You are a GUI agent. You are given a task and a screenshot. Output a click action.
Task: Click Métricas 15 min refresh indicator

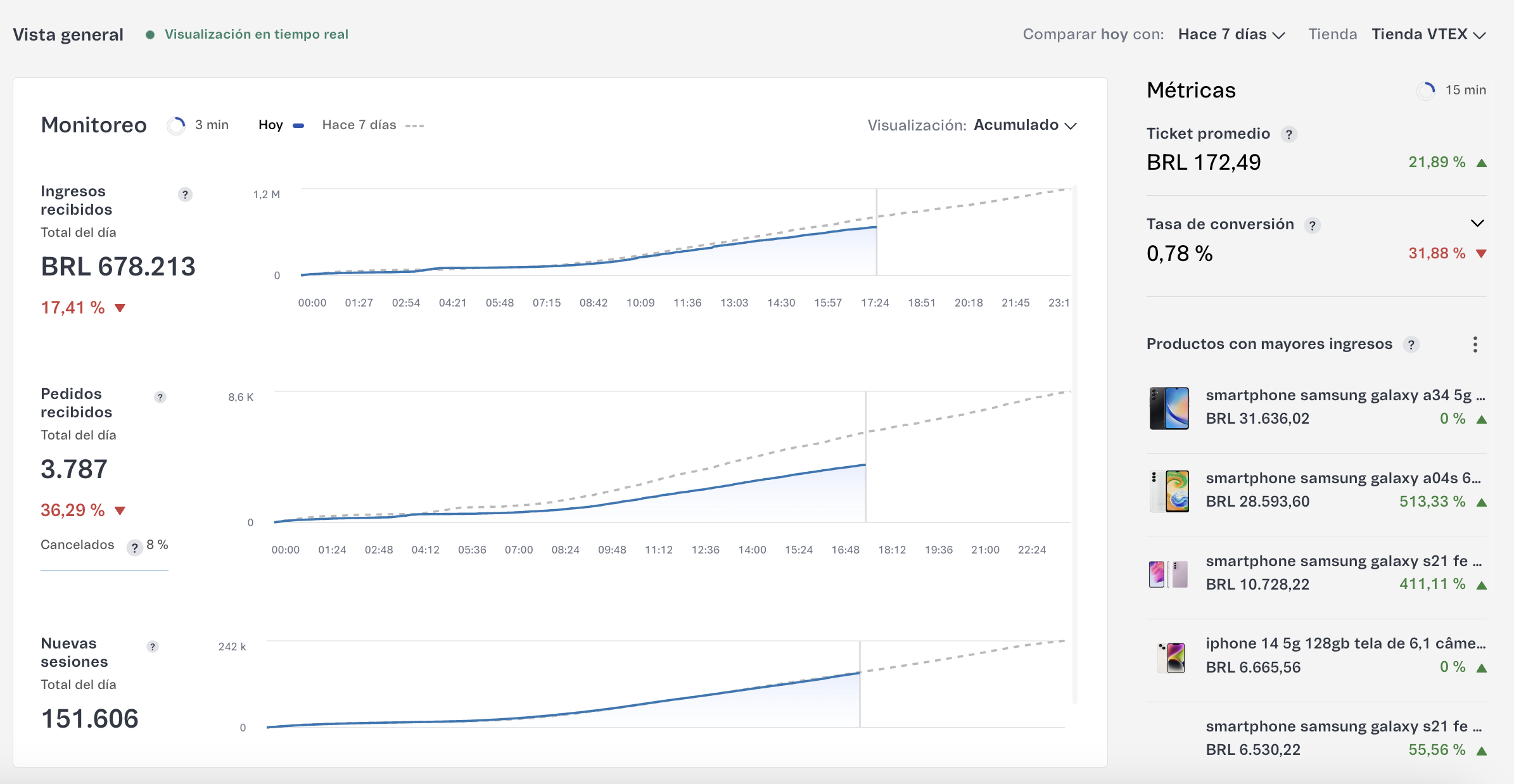(x=1426, y=91)
